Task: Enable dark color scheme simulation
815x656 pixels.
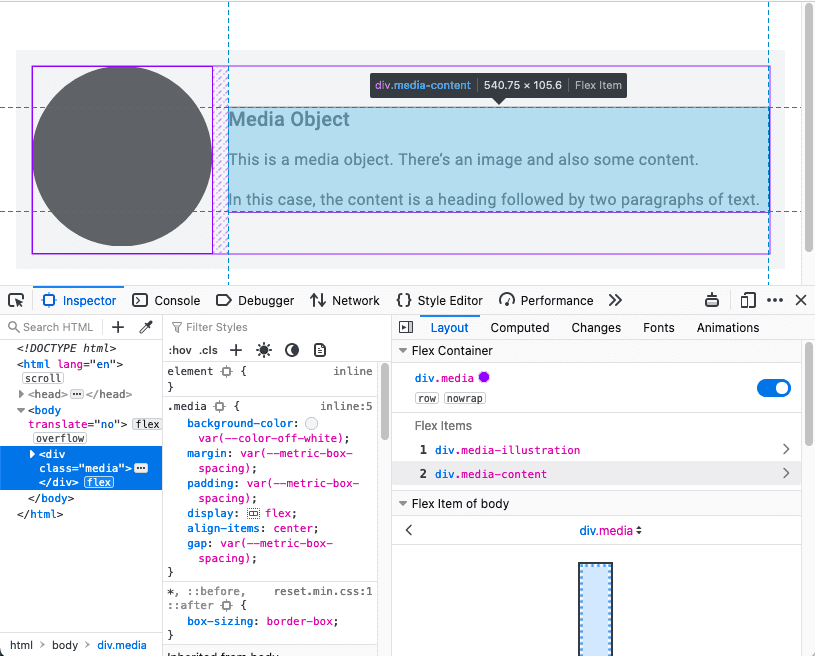Action: (x=291, y=349)
